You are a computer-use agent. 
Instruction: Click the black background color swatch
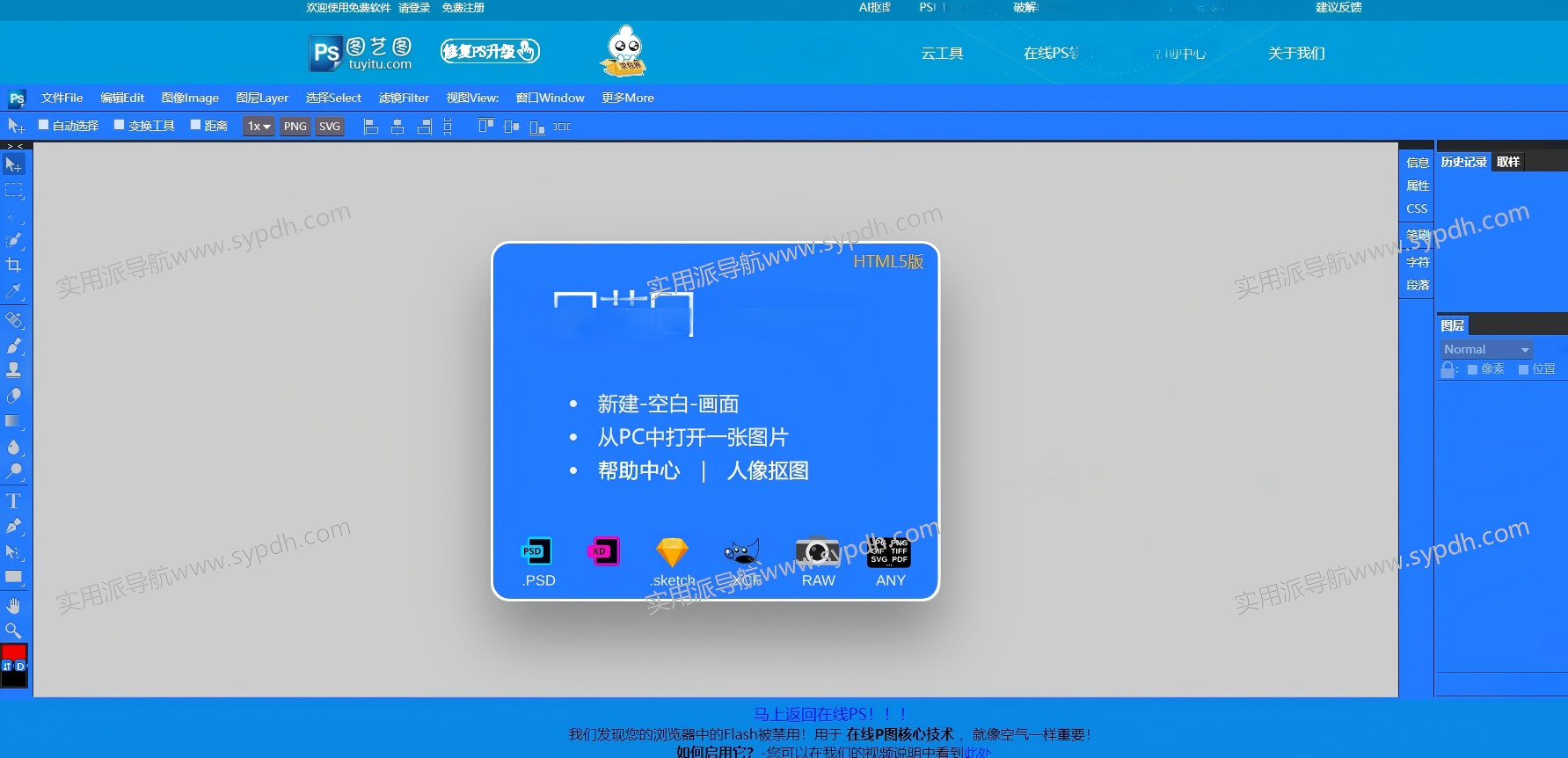point(13,680)
